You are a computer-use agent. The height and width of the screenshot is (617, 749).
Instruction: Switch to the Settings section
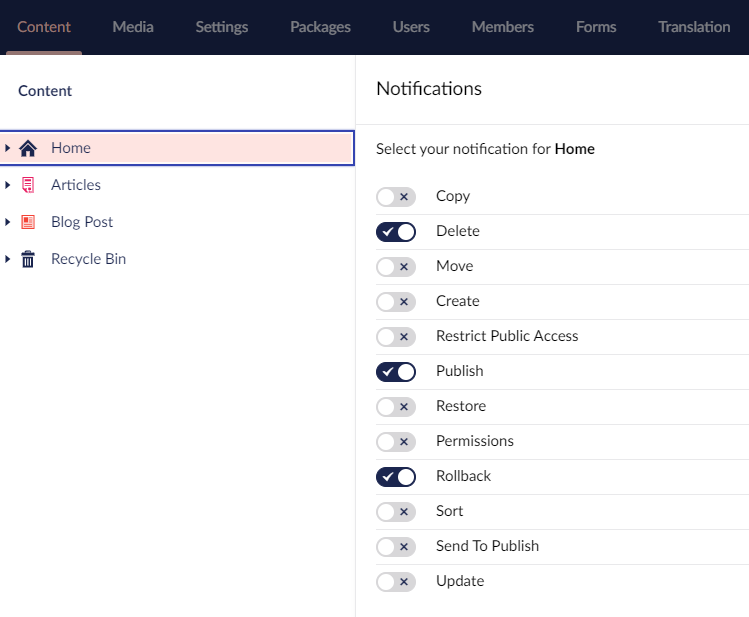pyautogui.click(x=222, y=27)
